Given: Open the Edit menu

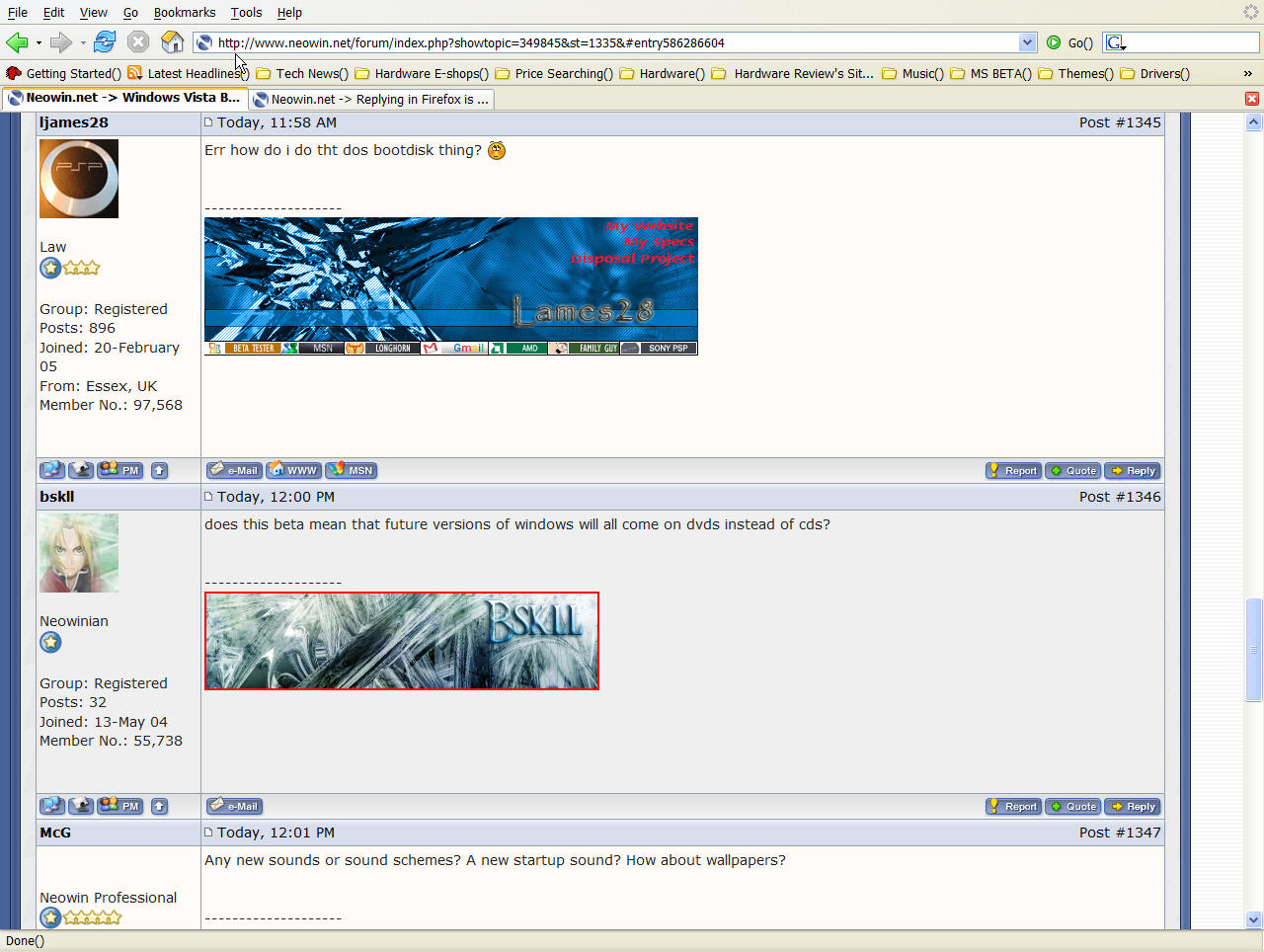Looking at the screenshot, I should click(53, 12).
